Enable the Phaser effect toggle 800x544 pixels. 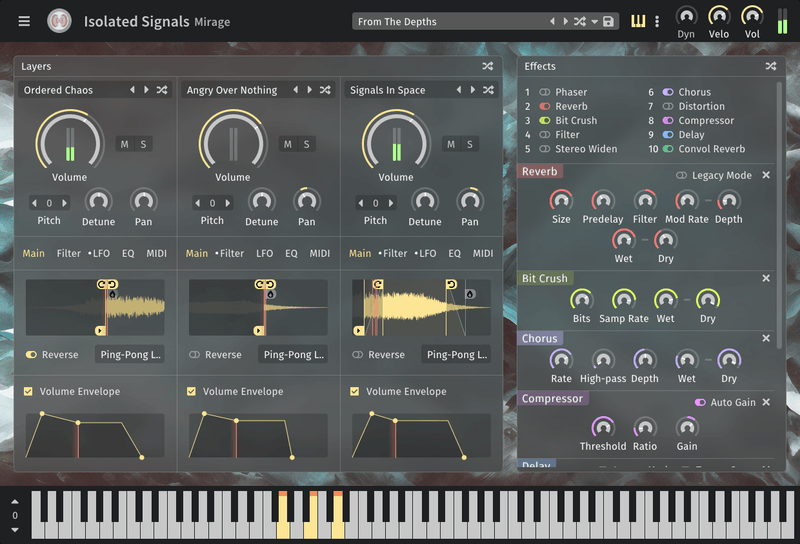pos(545,92)
